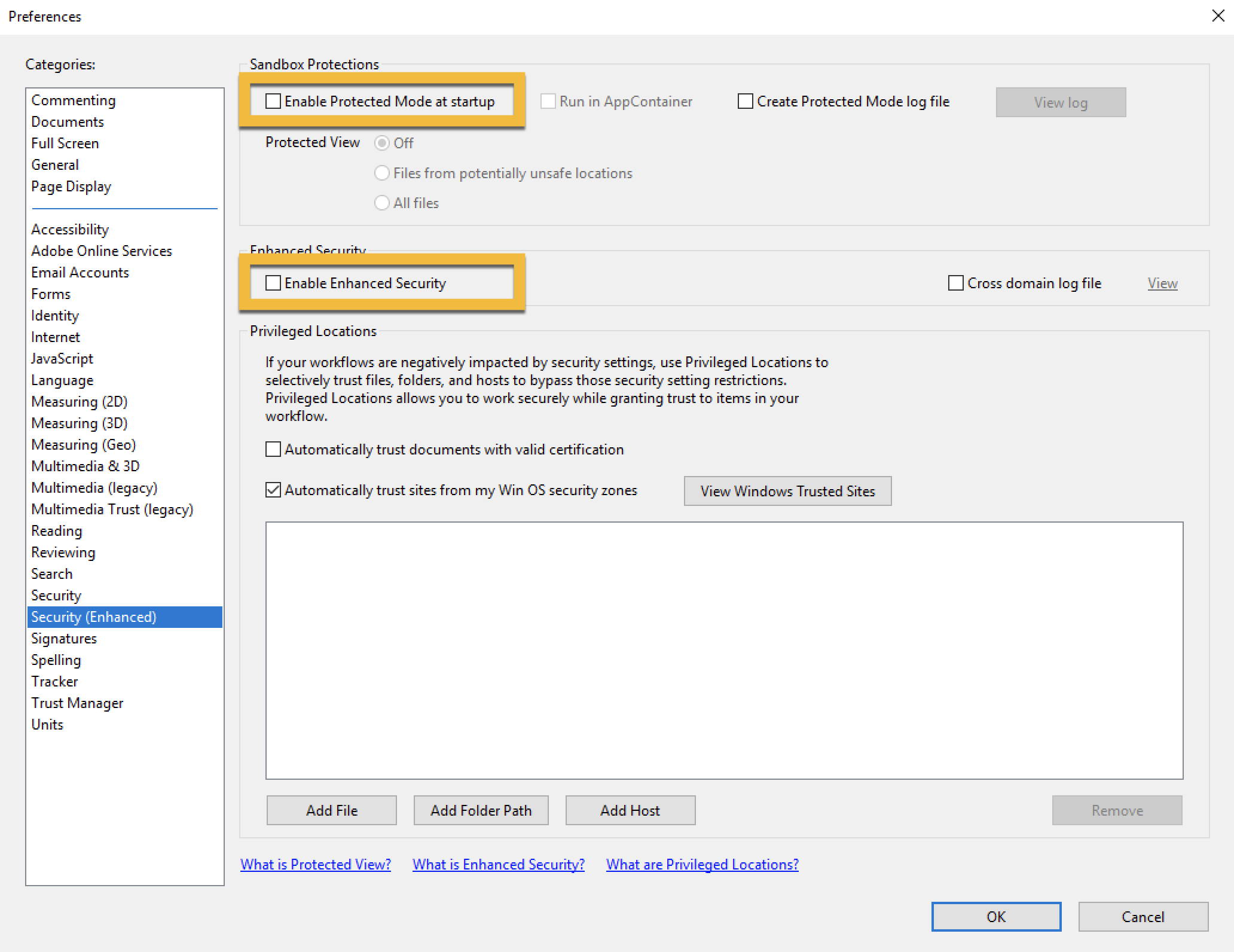Open 'What are Privileged Locations?' link
Image resolution: width=1234 pixels, height=952 pixels.
tap(702, 865)
